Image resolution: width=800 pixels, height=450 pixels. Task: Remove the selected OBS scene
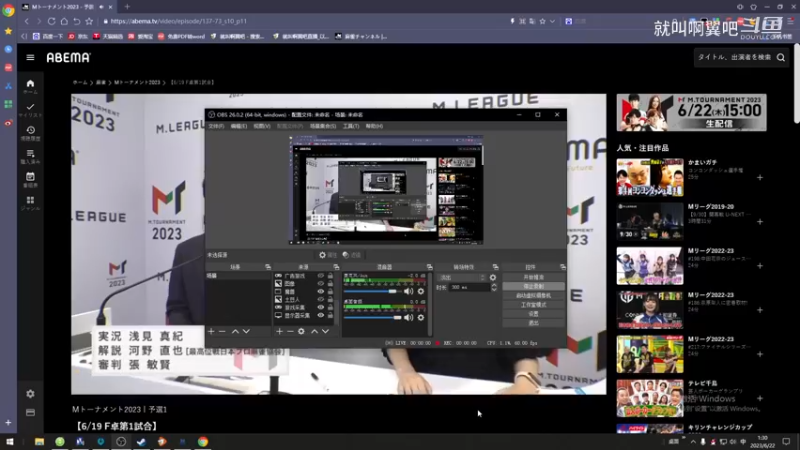tap(222, 332)
